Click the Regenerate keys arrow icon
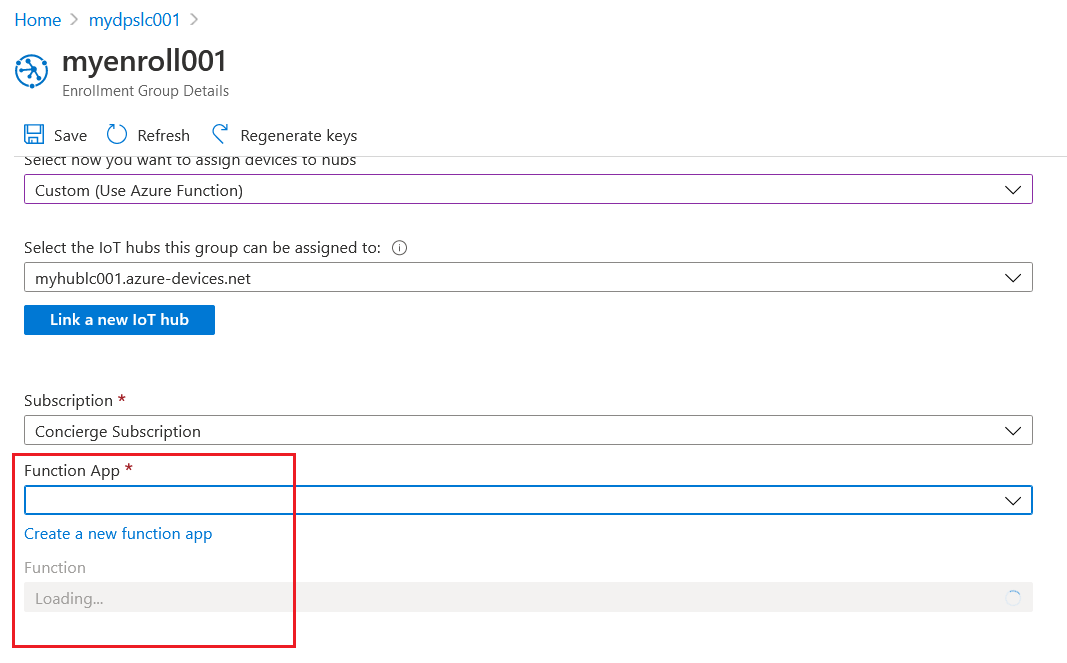Viewport: 1067px width, 663px height. pyautogui.click(x=220, y=133)
